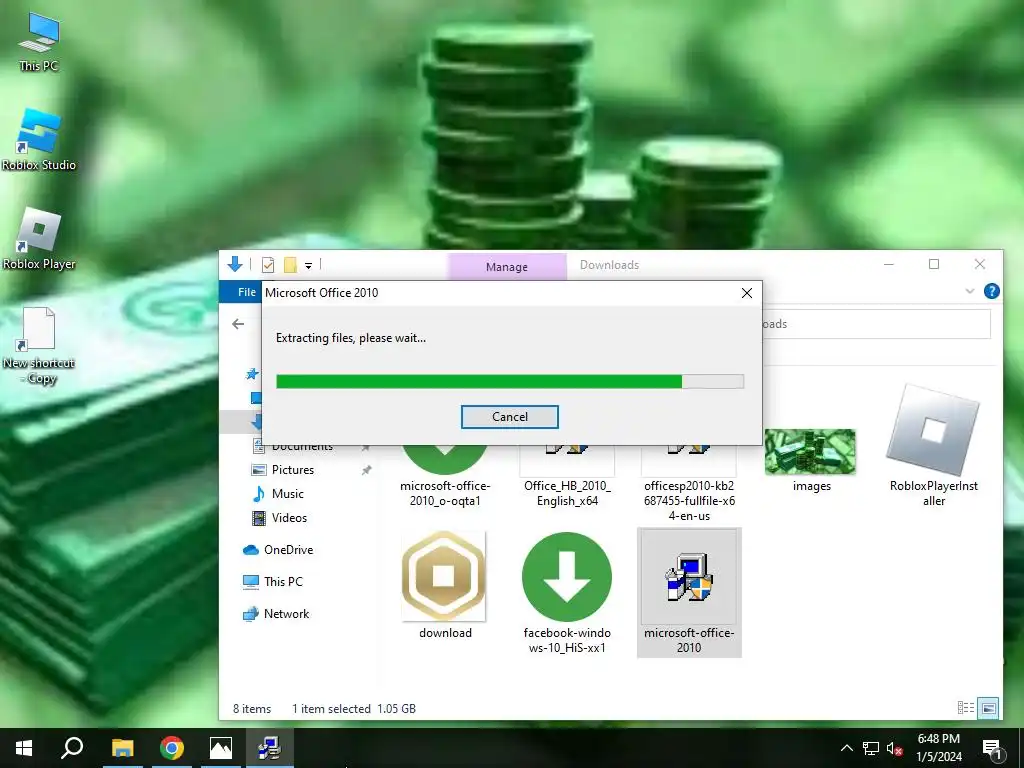Viewport: 1024px width, 768px height.
Task: Maximize the Downloads Explorer window
Action: point(934,264)
